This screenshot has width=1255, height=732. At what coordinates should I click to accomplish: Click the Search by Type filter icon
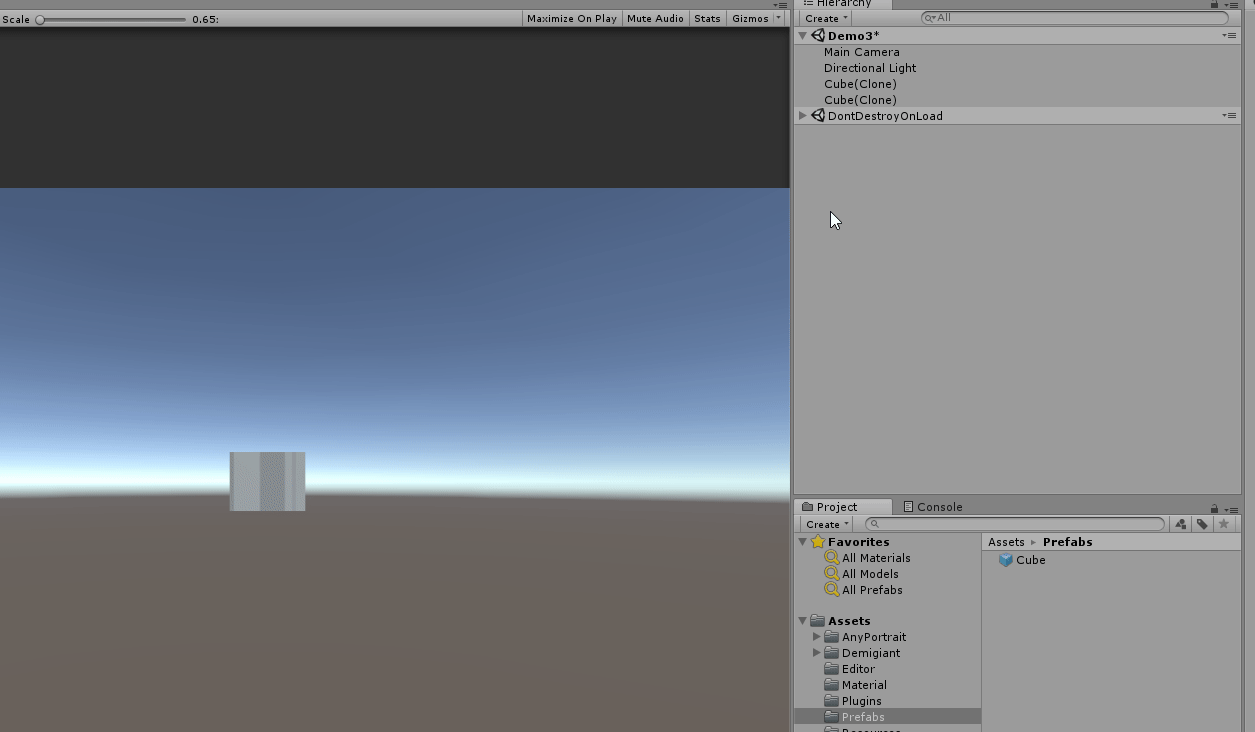pos(1181,524)
